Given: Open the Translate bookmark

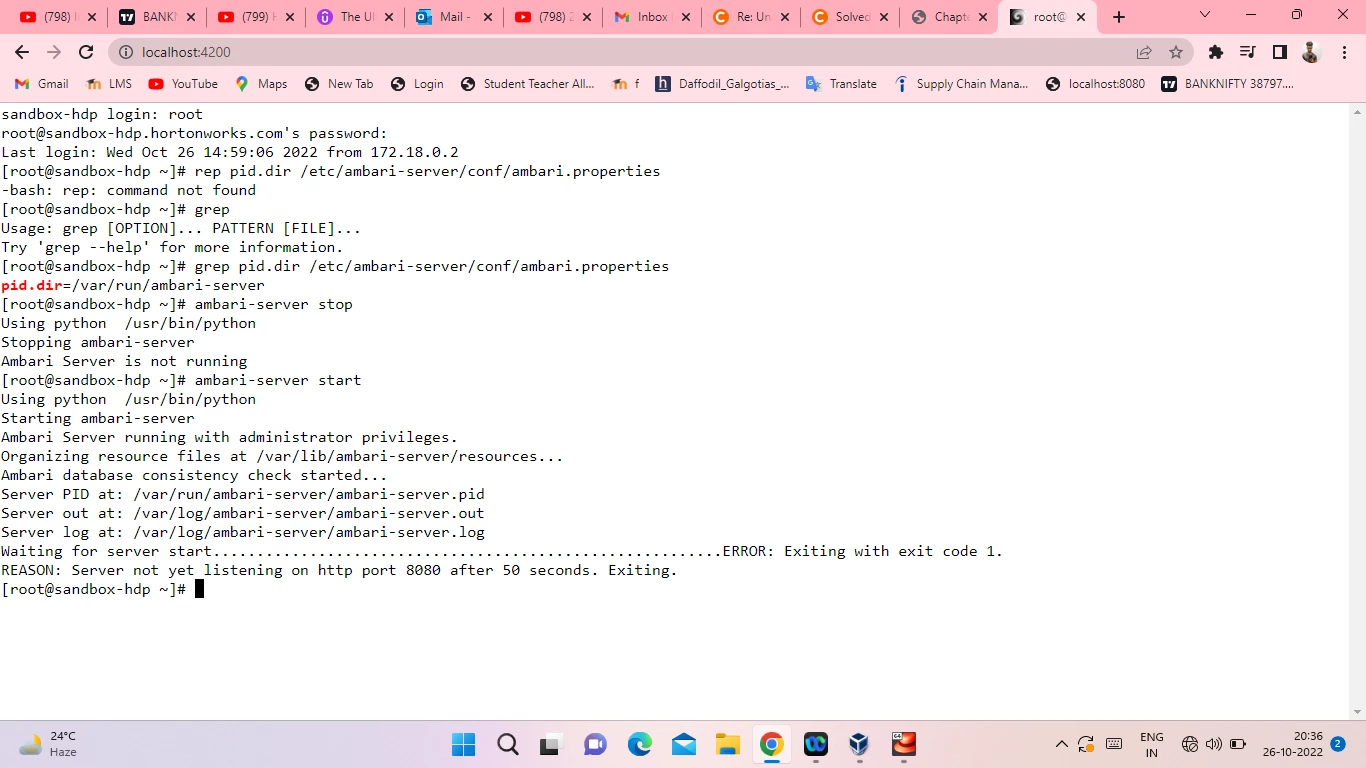Looking at the screenshot, I should 841,84.
